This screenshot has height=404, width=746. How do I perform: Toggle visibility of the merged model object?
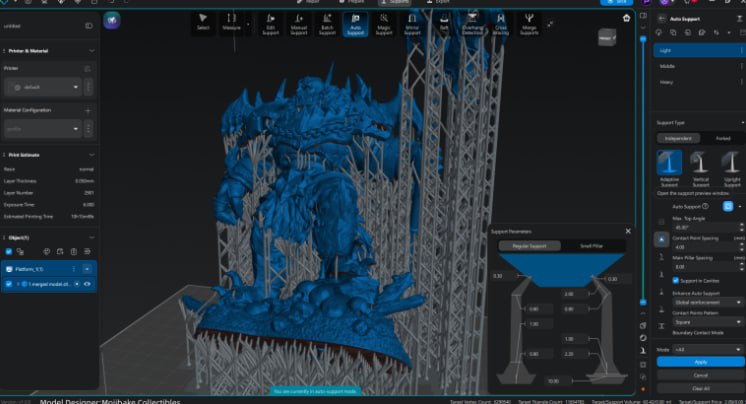coord(87,285)
